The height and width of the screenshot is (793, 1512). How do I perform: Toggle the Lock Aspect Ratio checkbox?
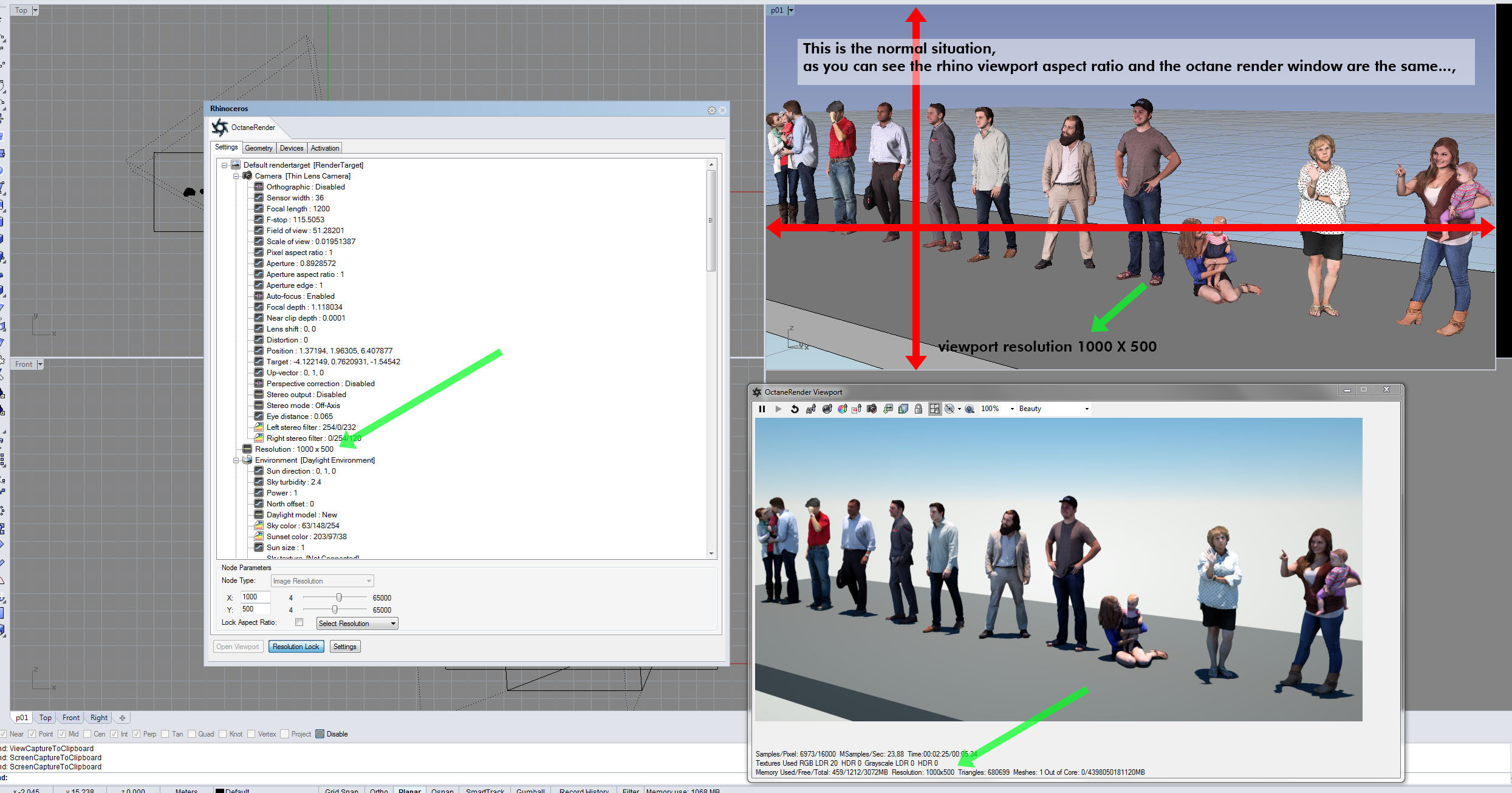[x=299, y=622]
